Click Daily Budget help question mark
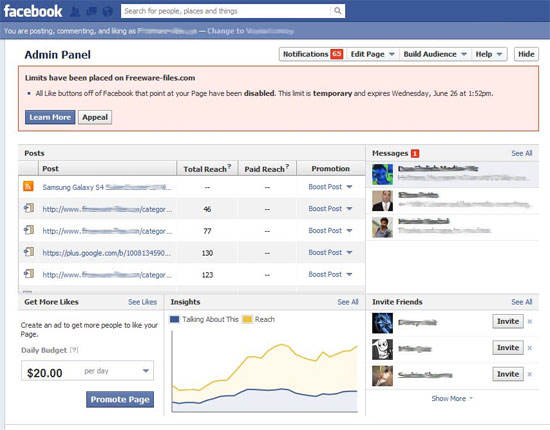Screen dimensions: 550x430 tap(74, 350)
